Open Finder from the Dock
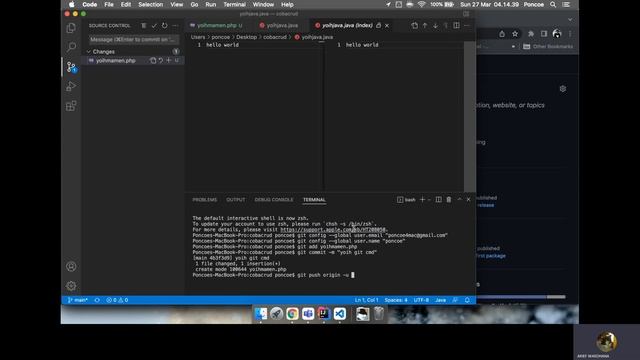This screenshot has height=360, width=640. [261, 313]
